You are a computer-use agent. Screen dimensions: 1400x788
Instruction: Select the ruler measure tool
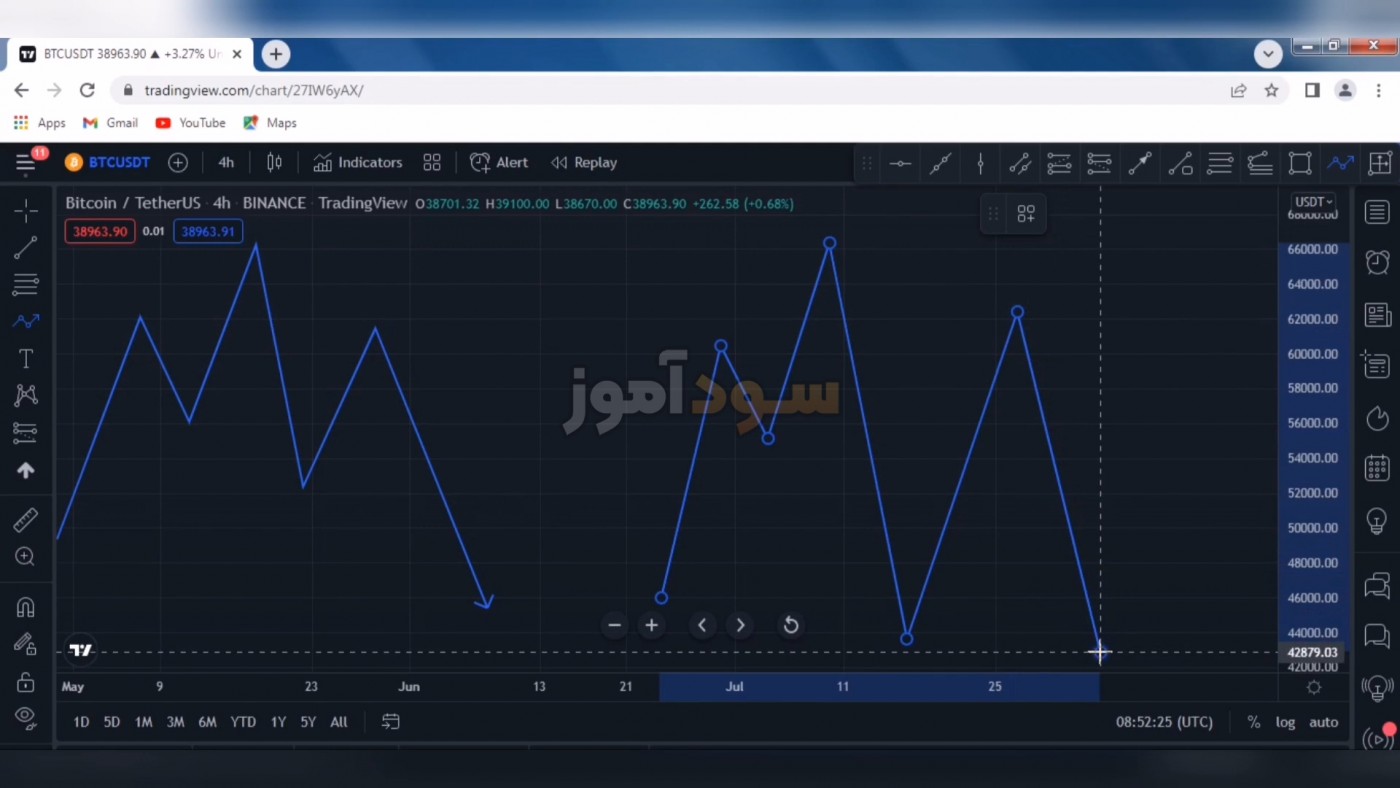point(26,519)
